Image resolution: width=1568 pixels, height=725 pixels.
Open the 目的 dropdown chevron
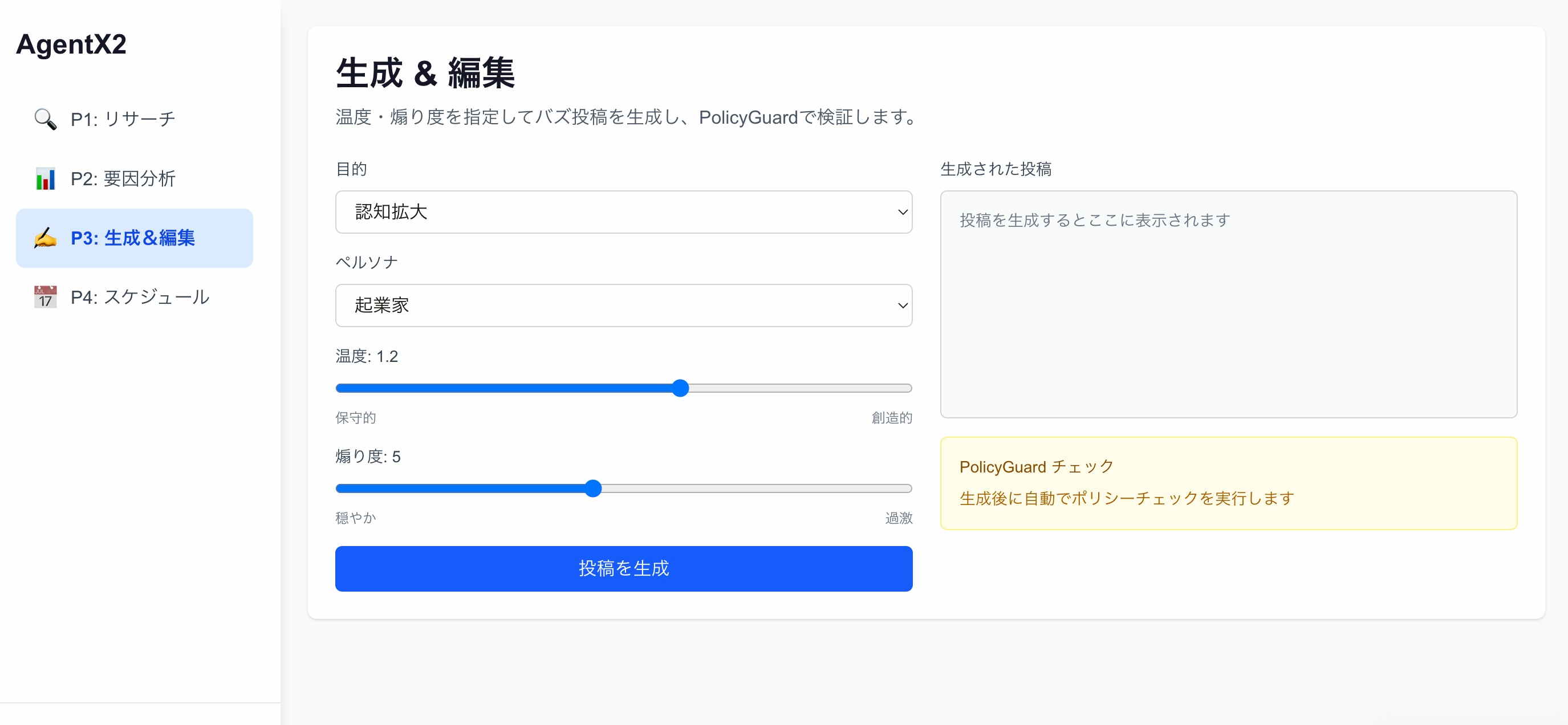point(902,212)
